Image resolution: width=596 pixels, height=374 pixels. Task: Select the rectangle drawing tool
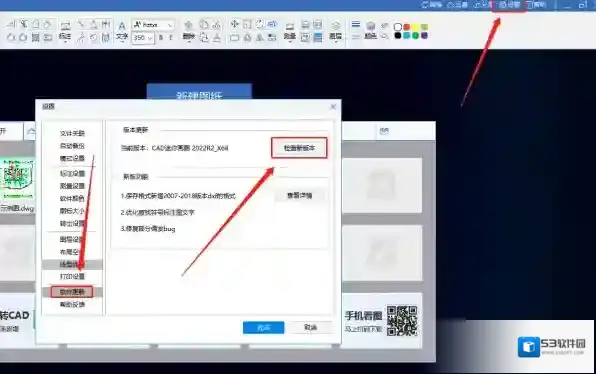[x=235, y=38]
